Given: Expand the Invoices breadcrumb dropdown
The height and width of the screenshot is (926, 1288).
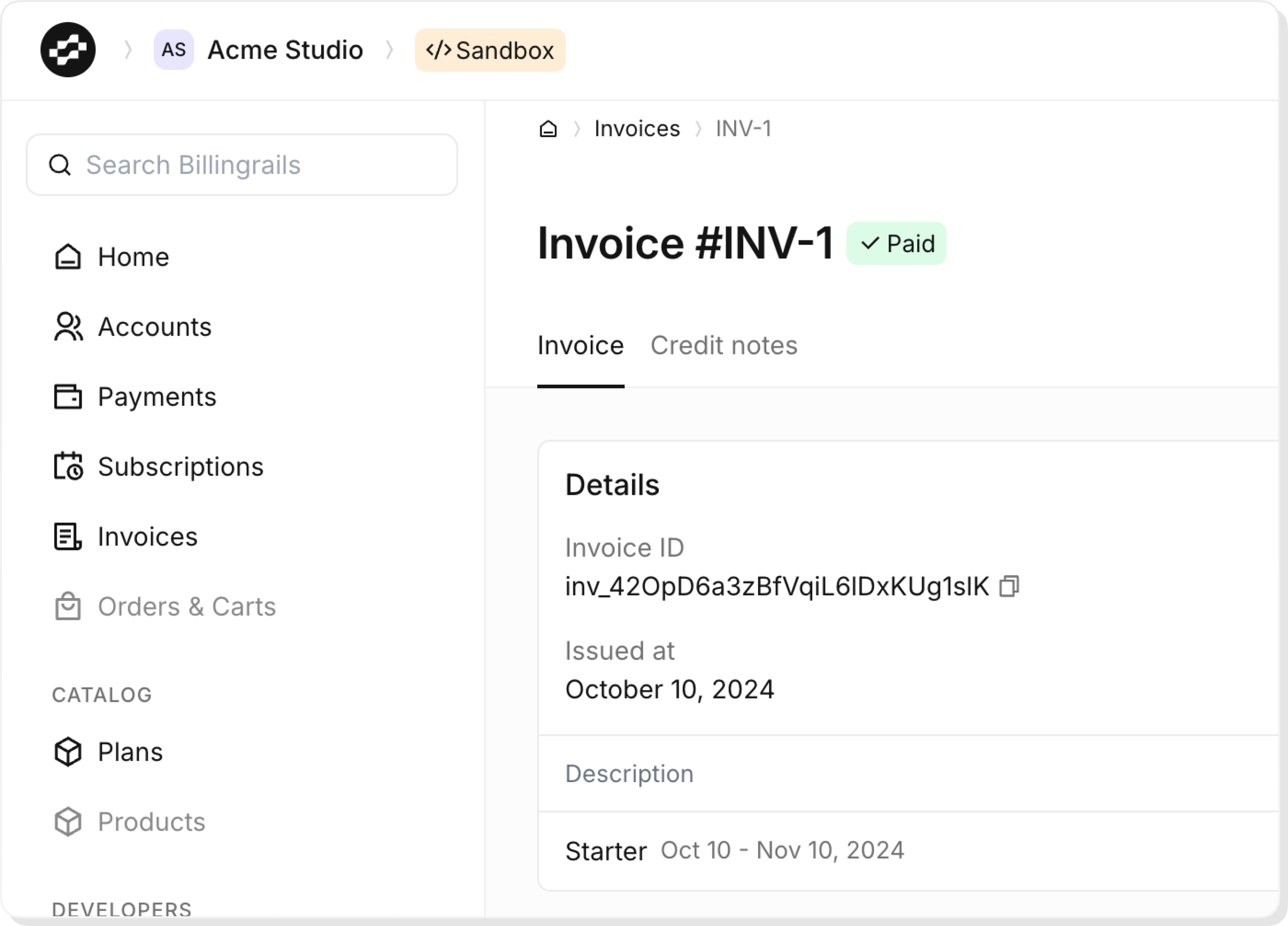Looking at the screenshot, I should 637,128.
